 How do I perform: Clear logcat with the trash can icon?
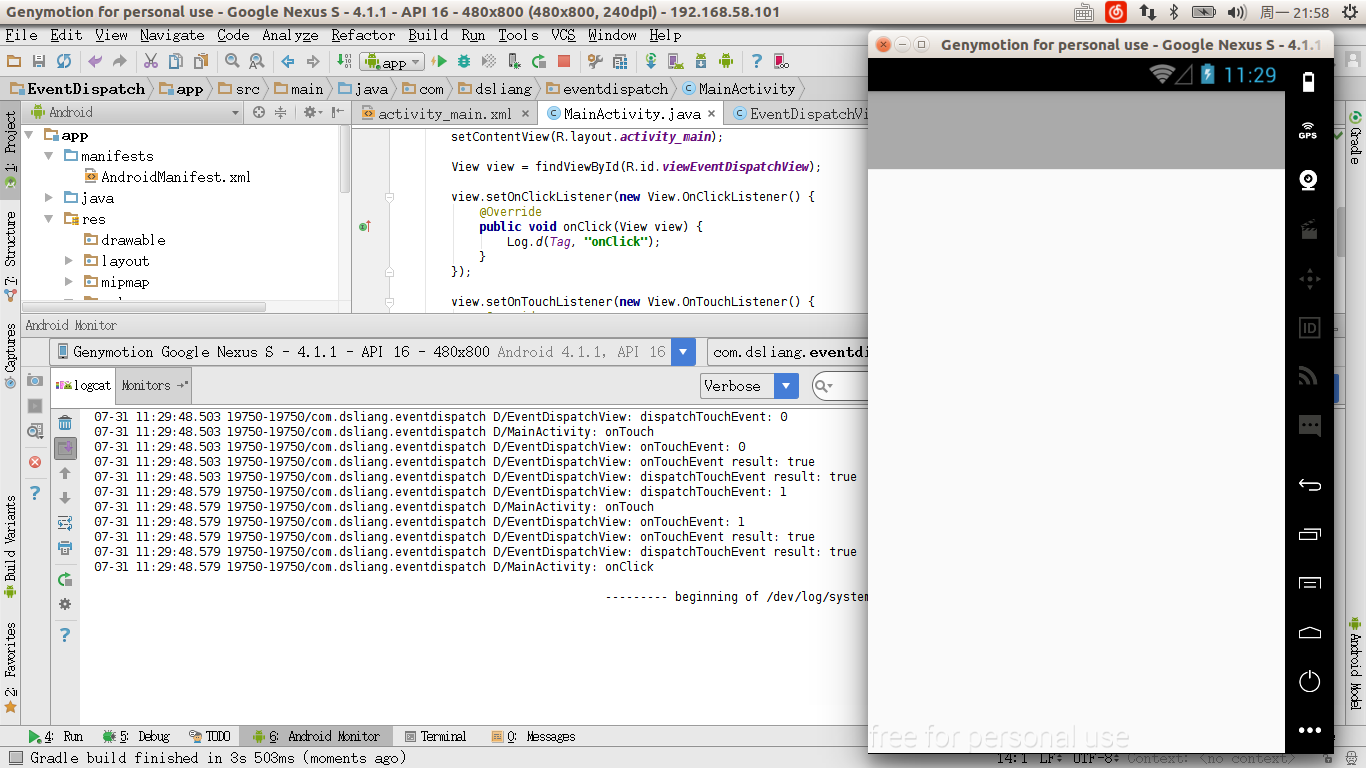(65, 423)
